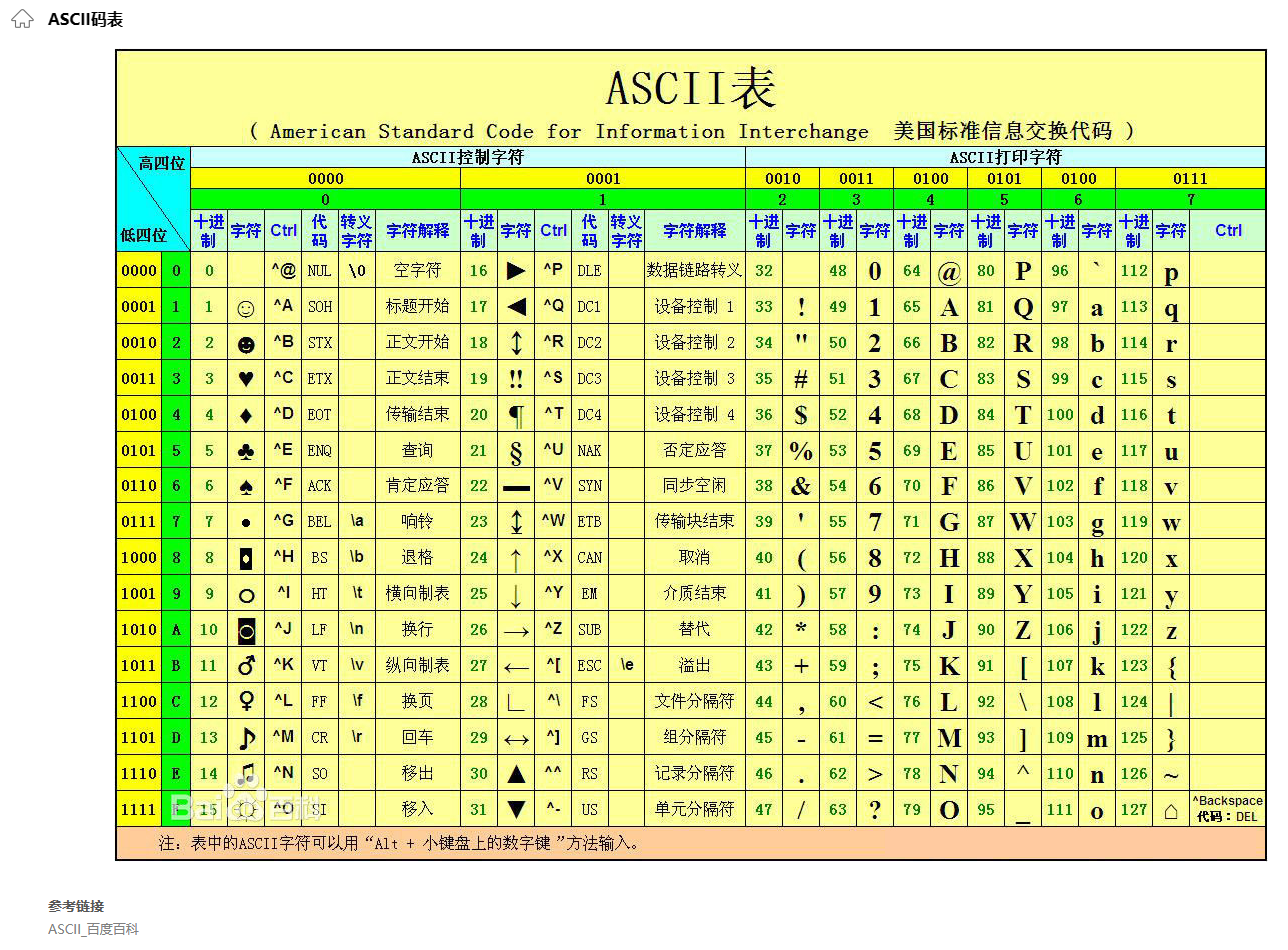Click the club symbol for decimal 5
Image resolution: width=1288 pixels, height=950 pixels.
pyautogui.click(x=245, y=450)
